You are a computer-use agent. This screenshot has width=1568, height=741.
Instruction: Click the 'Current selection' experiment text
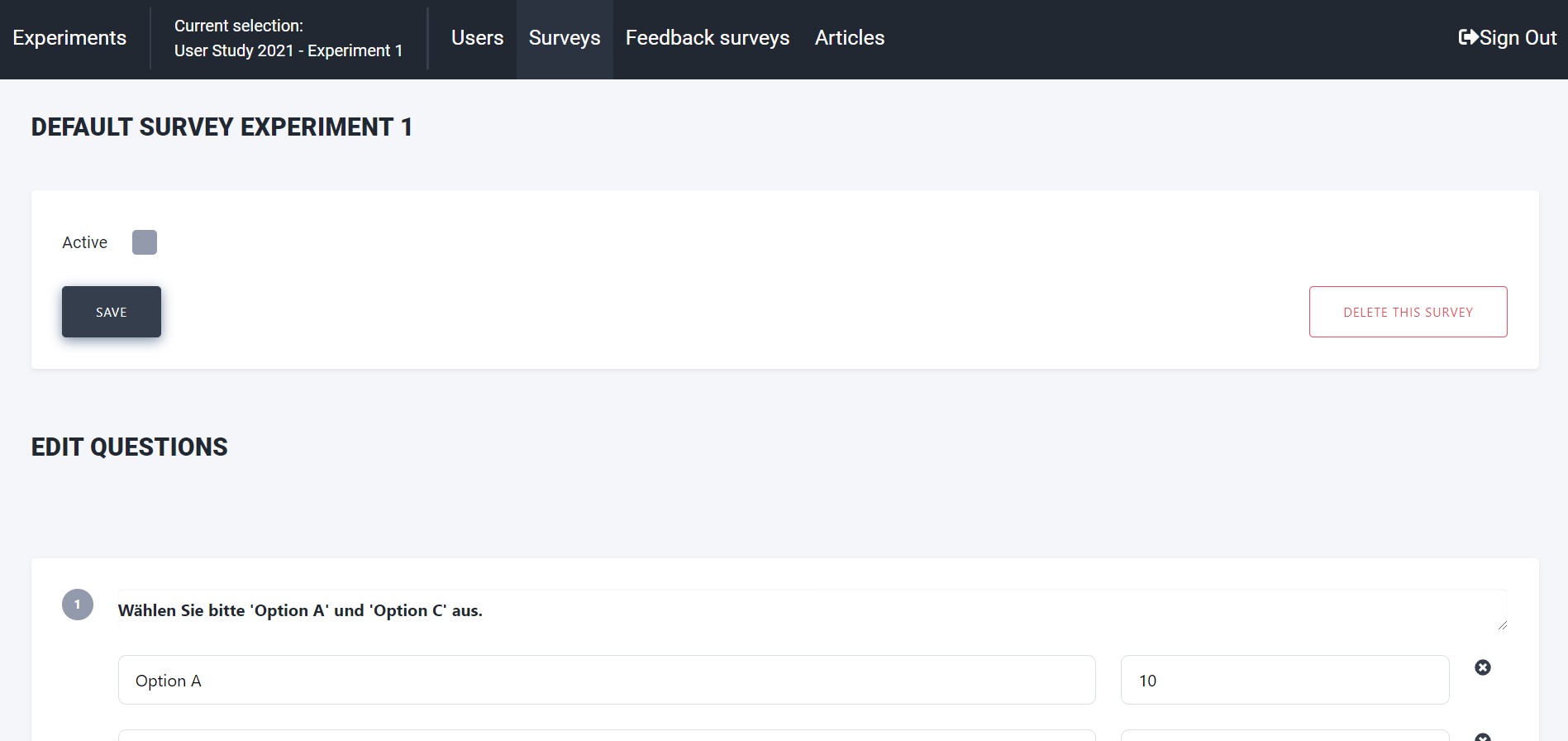click(288, 38)
